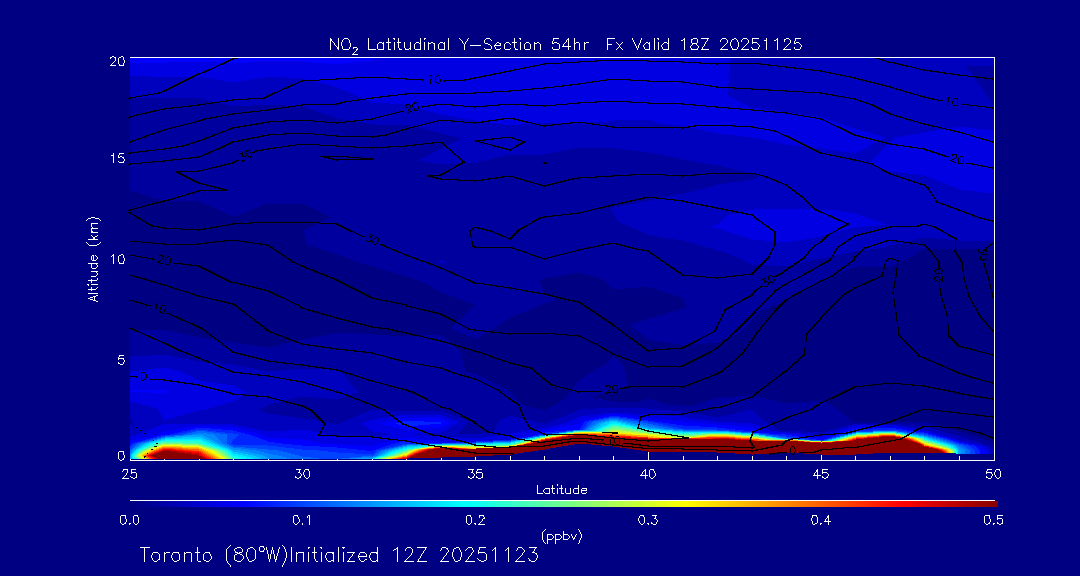
Task: Click the plot title "NO₂ Latitudinal Y-Section 54hr"
Action: (x=460, y=45)
